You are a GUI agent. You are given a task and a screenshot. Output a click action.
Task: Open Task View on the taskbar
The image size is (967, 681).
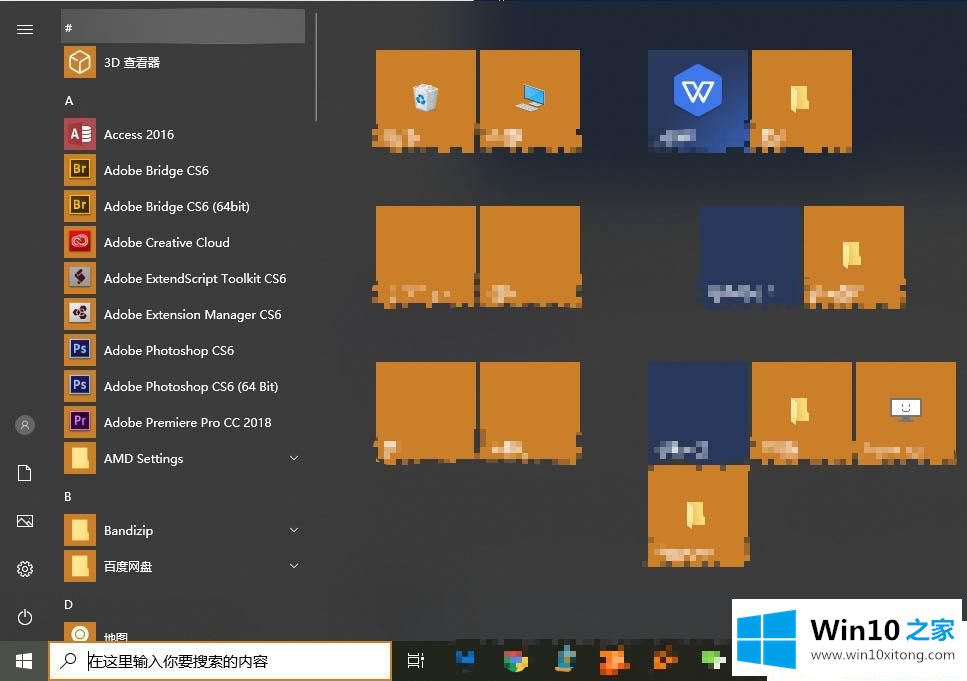416,661
